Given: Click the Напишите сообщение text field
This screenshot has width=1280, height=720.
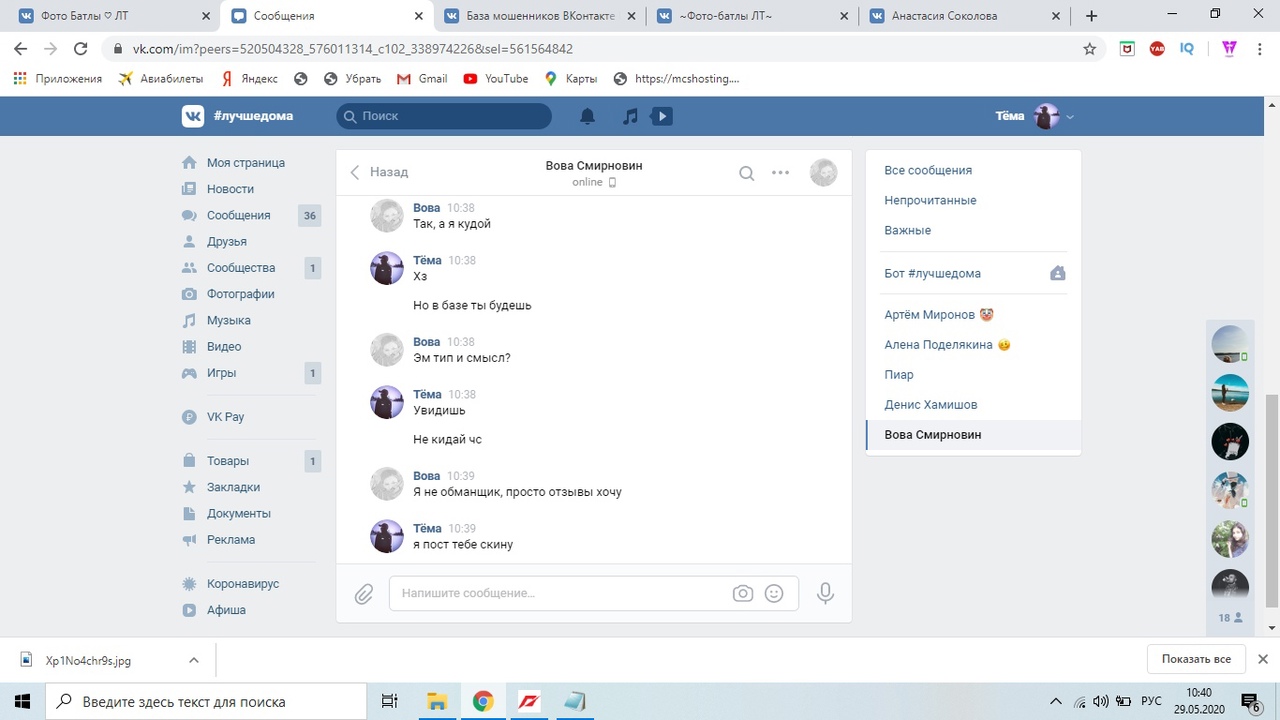Looking at the screenshot, I should (x=560, y=593).
